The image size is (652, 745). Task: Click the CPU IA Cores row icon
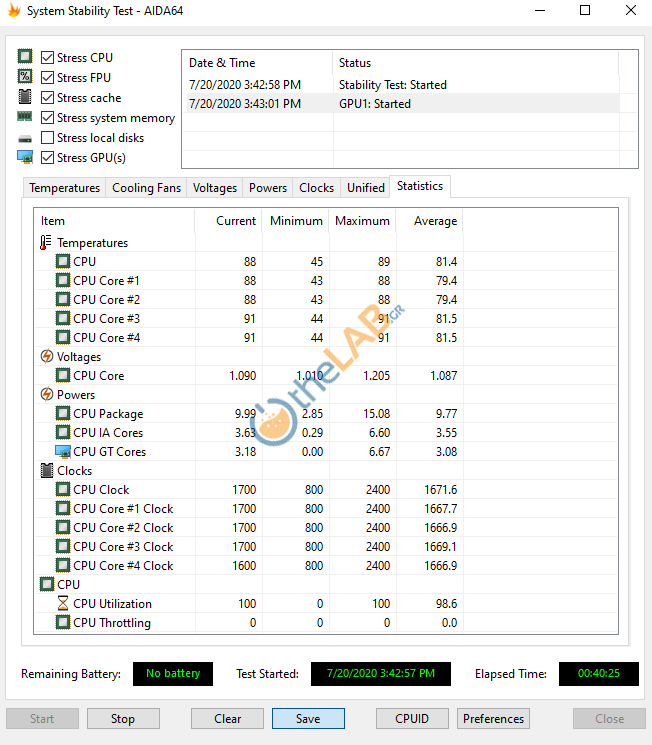point(63,432)
